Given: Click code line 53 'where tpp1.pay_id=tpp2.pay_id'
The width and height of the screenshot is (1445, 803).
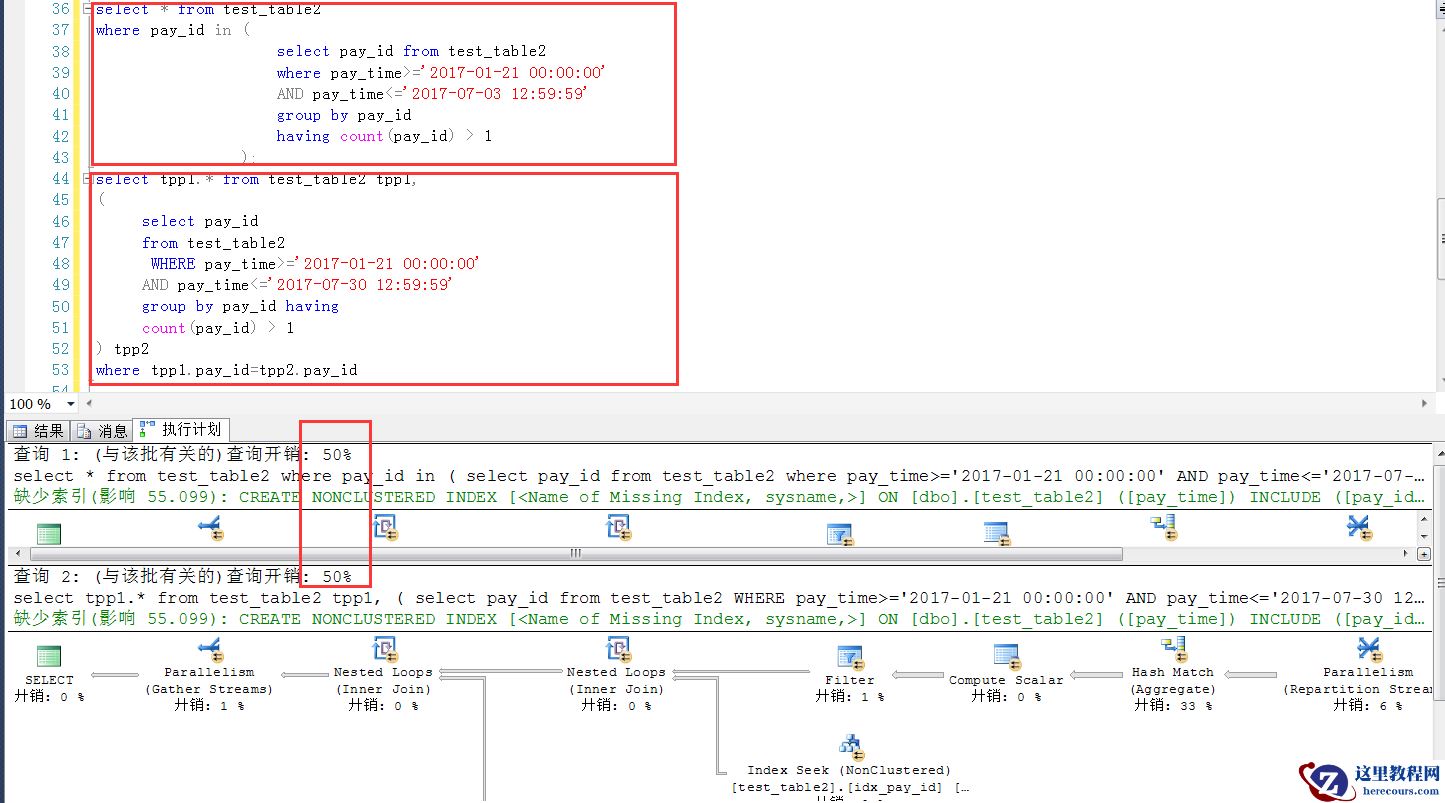Looking at the screenshot, I should (x=226, y=370).
